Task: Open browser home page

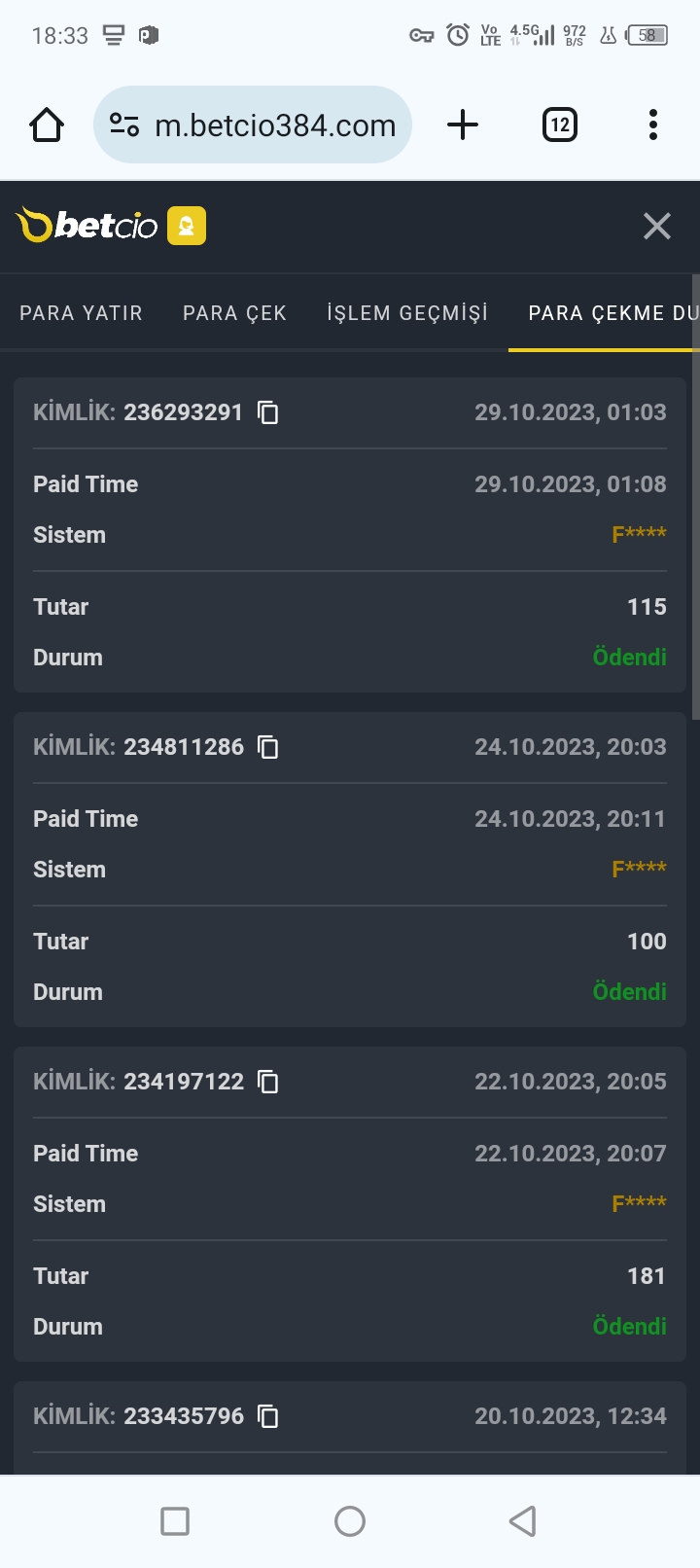Action: coord(47,125)
